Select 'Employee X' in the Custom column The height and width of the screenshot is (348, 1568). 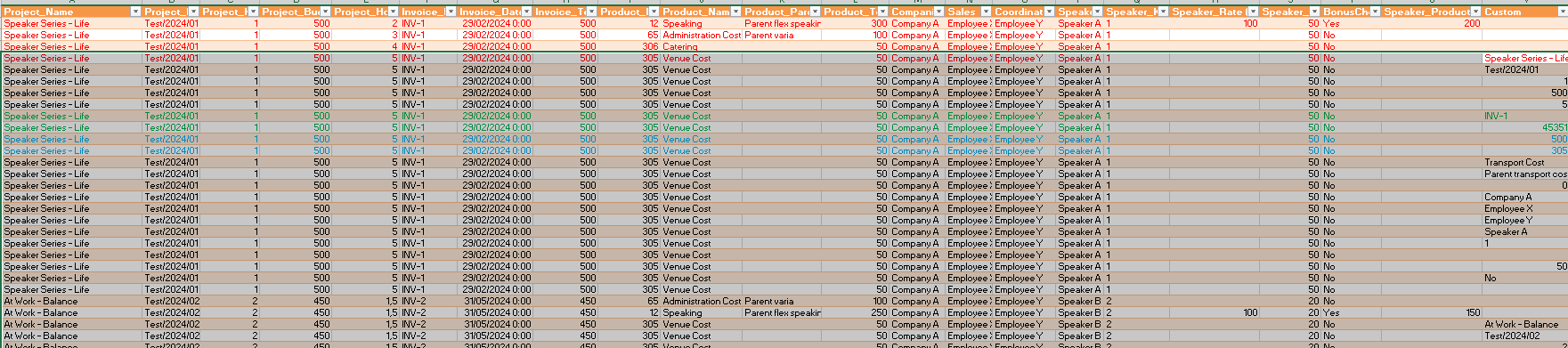[x=1508, y=208]
